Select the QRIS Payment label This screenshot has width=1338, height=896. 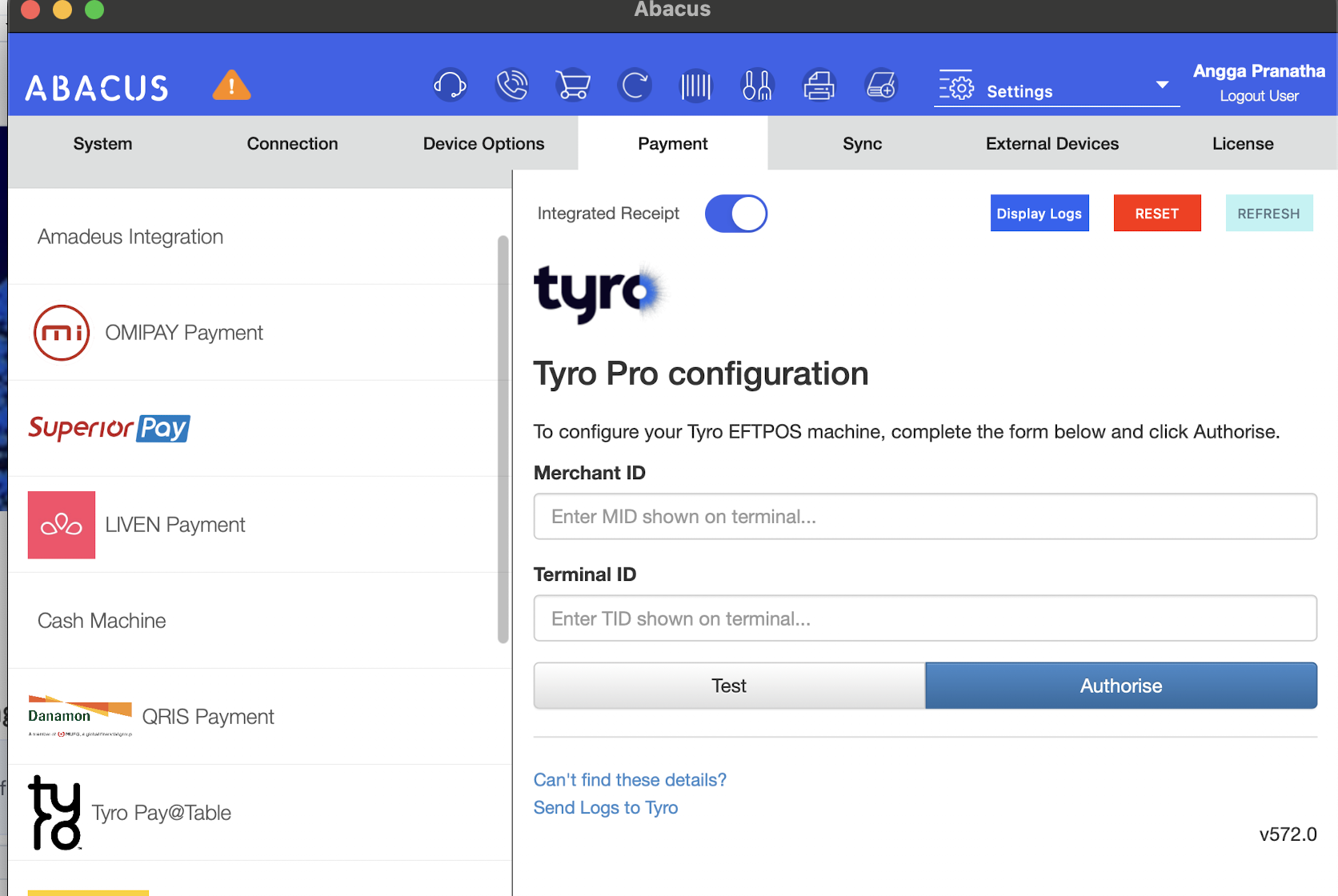[208, 717]
